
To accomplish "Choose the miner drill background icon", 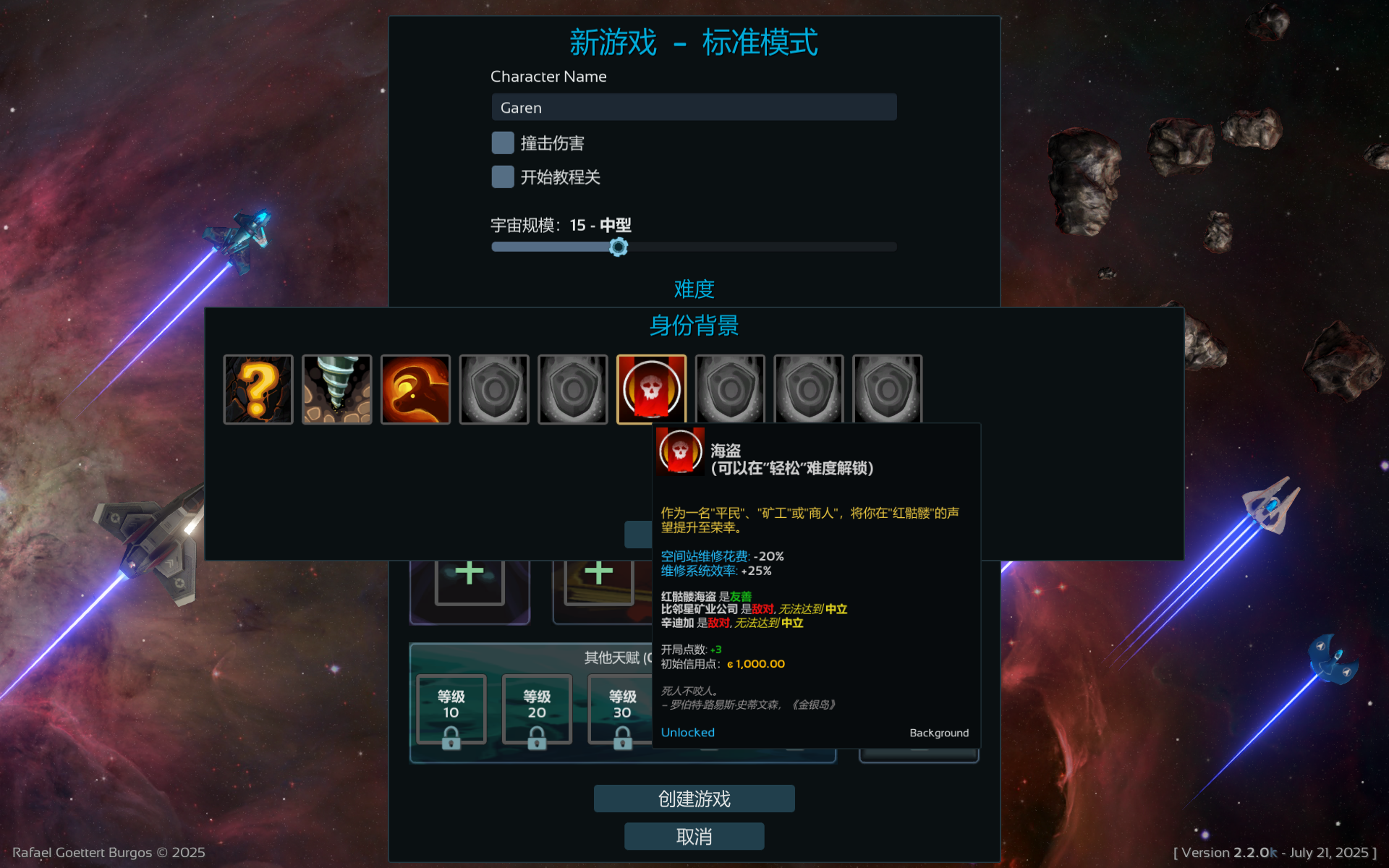I will [337, 389].
